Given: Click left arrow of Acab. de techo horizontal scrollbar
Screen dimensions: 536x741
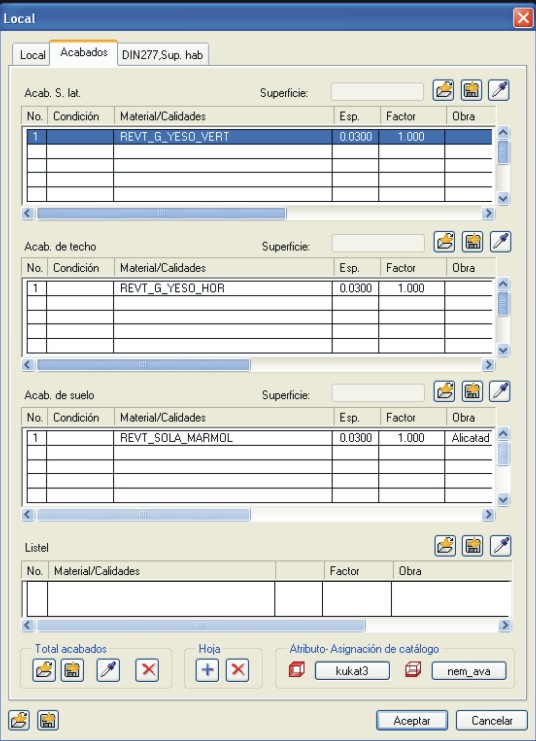Looking at the screenshot, I should (28, 364).
